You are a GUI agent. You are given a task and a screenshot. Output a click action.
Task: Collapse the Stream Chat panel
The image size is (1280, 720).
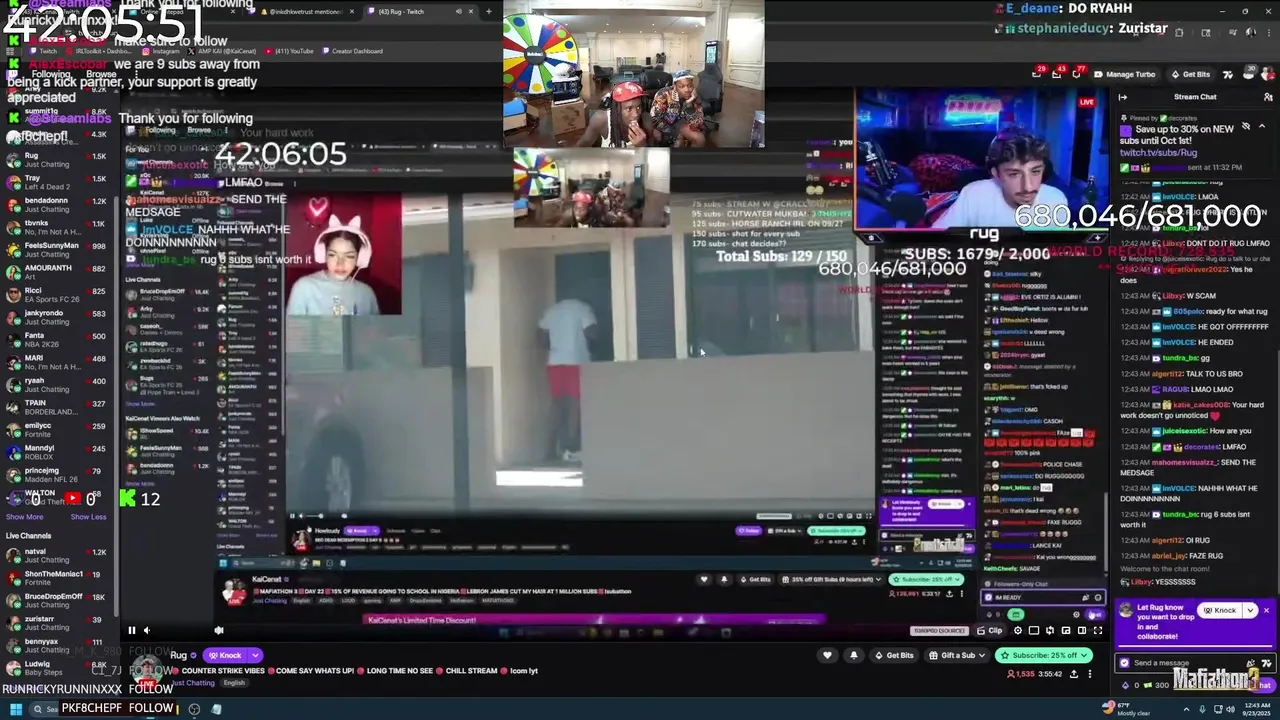tap(1123, 97)
